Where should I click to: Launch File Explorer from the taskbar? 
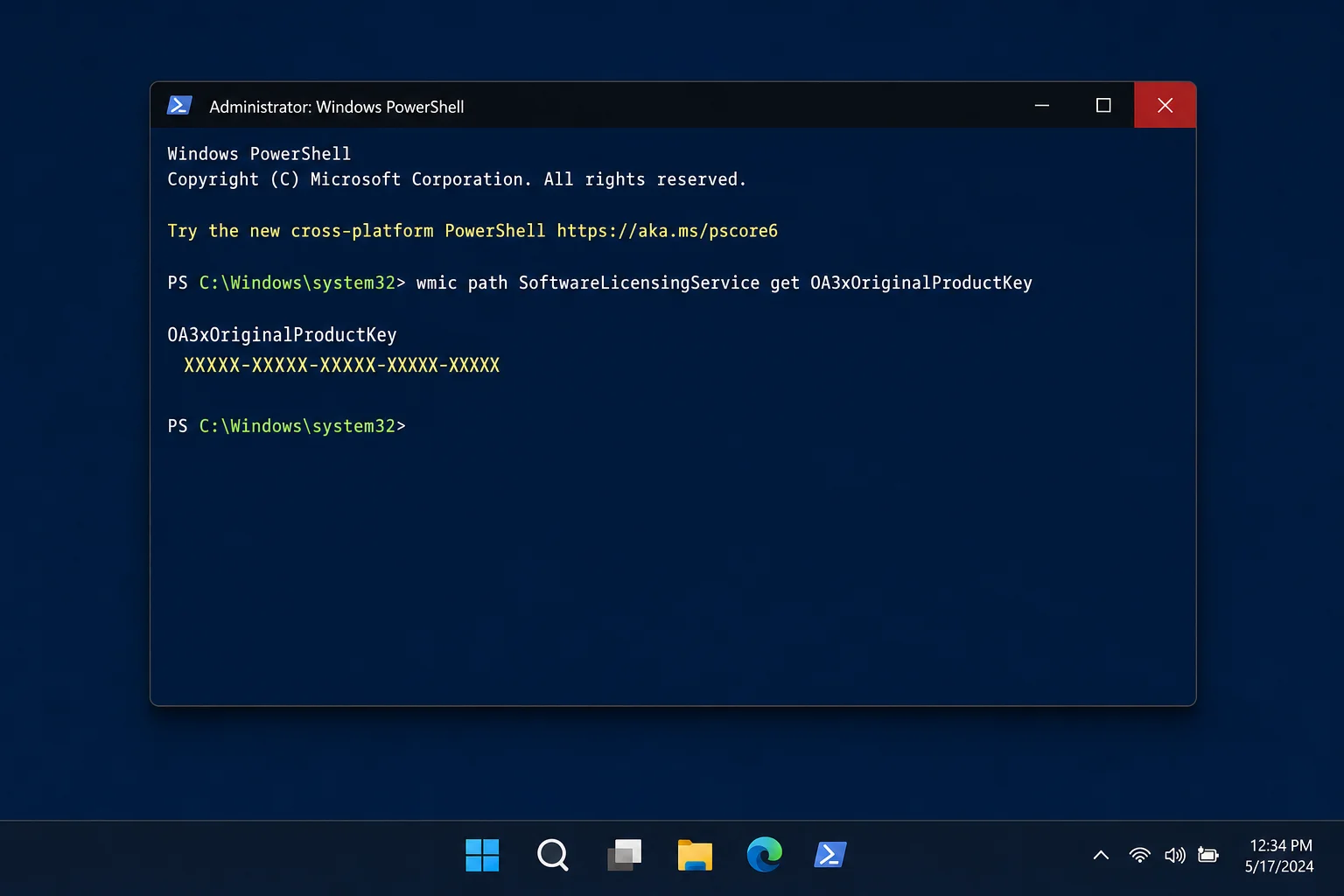click(695, 855)
